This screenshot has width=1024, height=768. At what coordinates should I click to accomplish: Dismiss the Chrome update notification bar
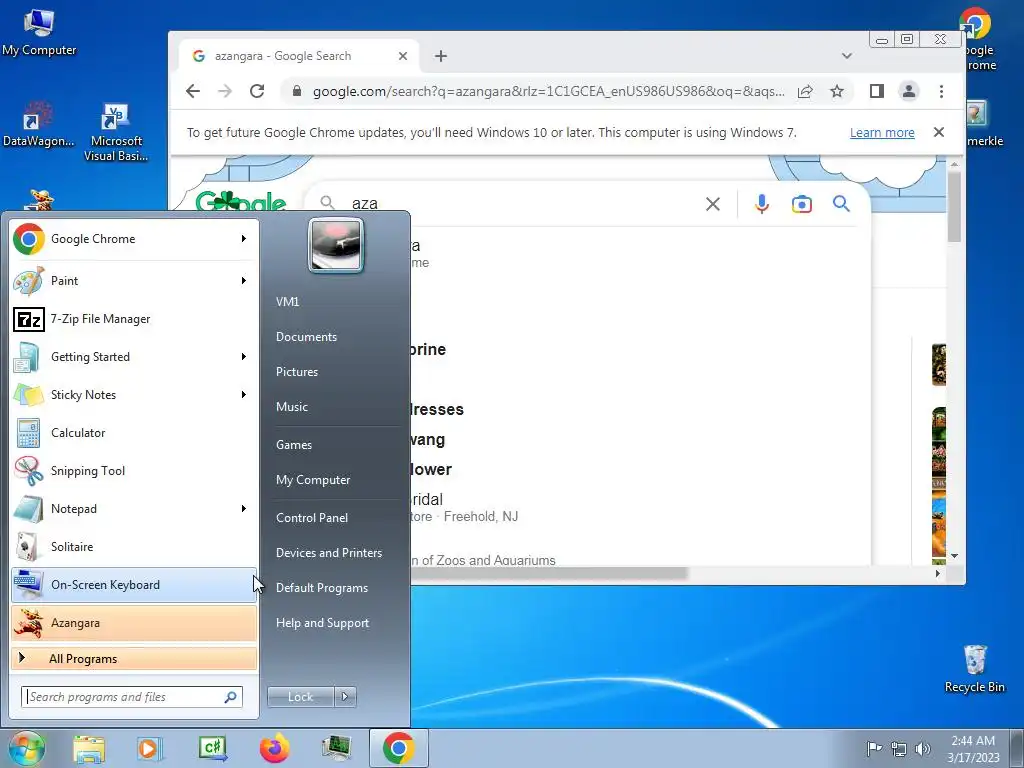939,133
